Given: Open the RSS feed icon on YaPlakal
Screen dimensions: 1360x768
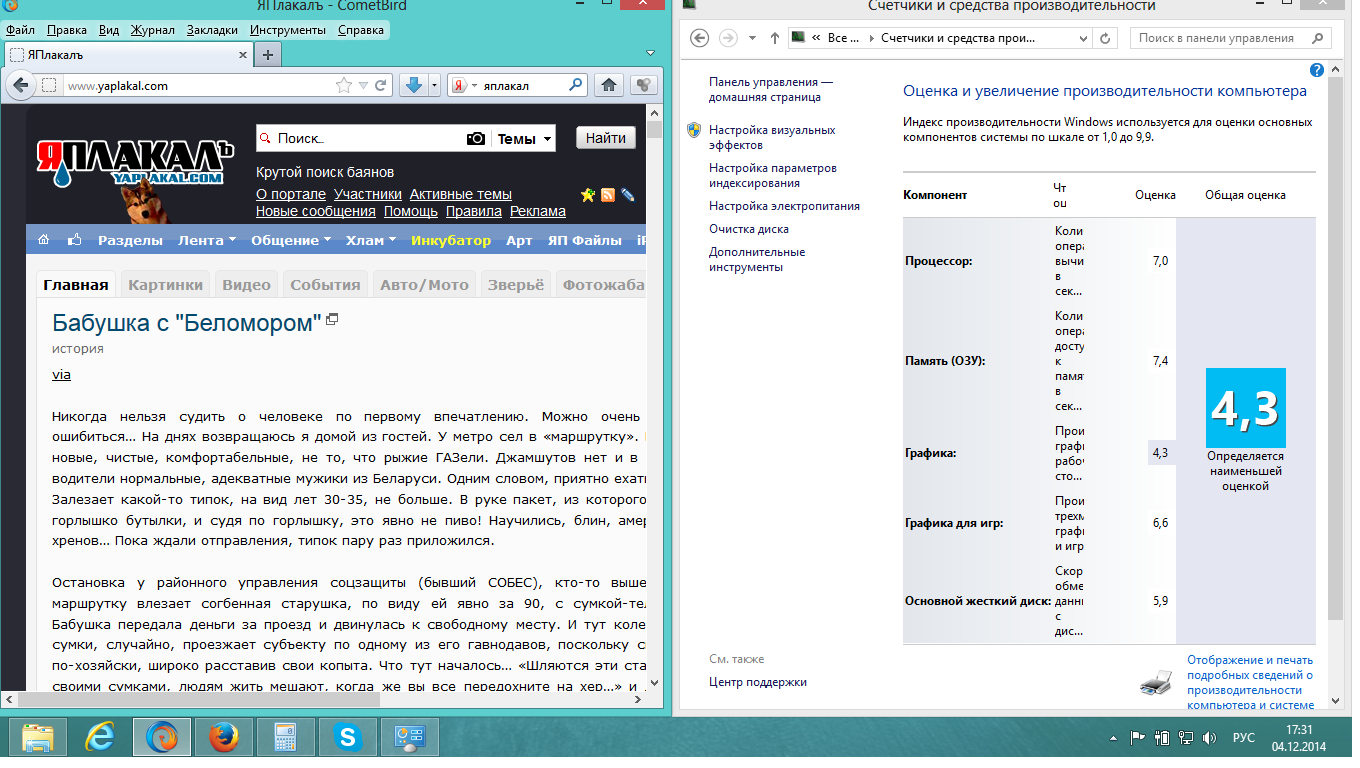Looking at the screenshot, I should [x=607, y=194].
